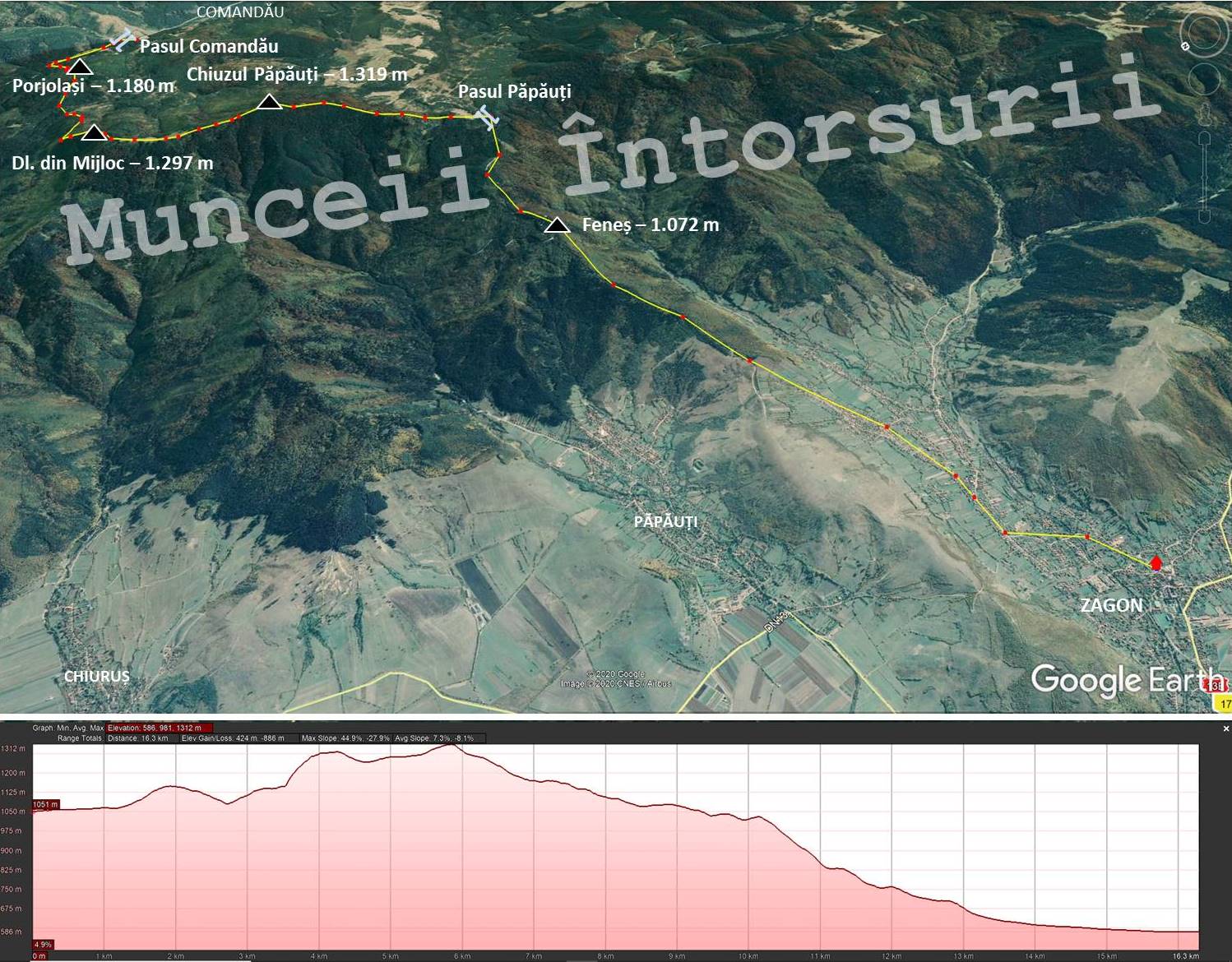Click the Porjolași peak triangle marker
Screen dimensions: 1232x962
tap(80, 67)
